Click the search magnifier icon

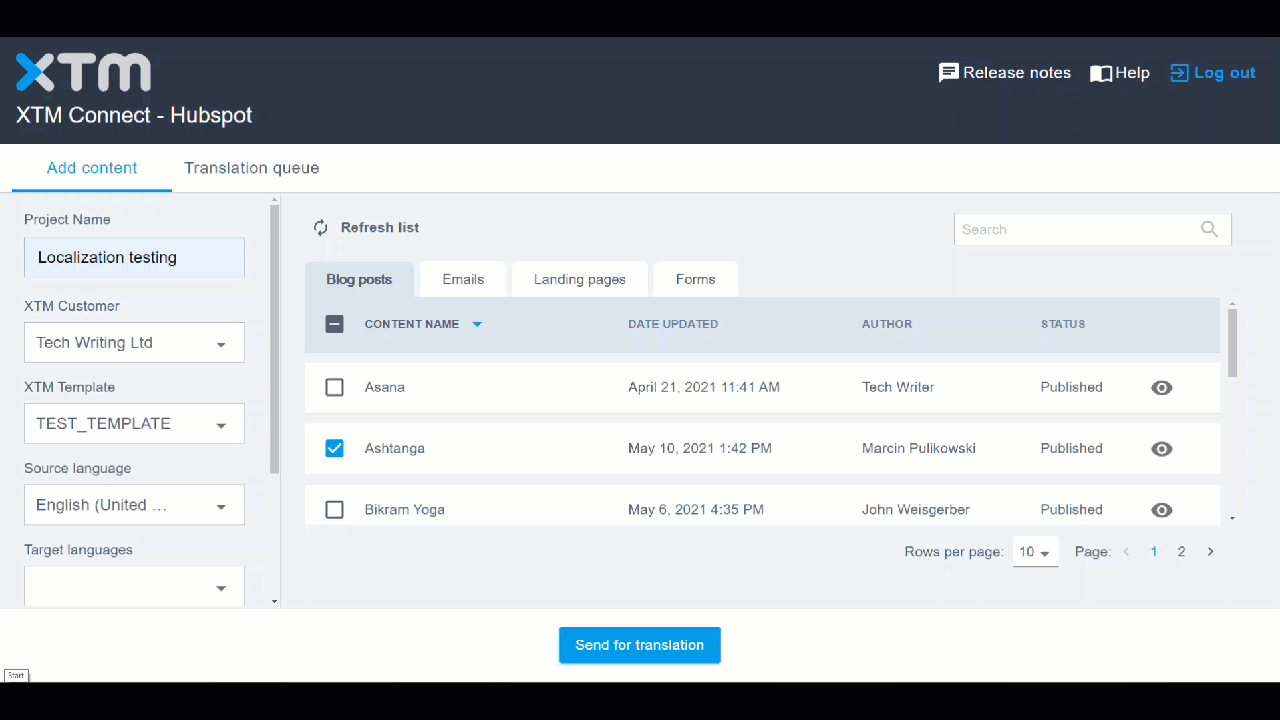(x=1209, y=229)
